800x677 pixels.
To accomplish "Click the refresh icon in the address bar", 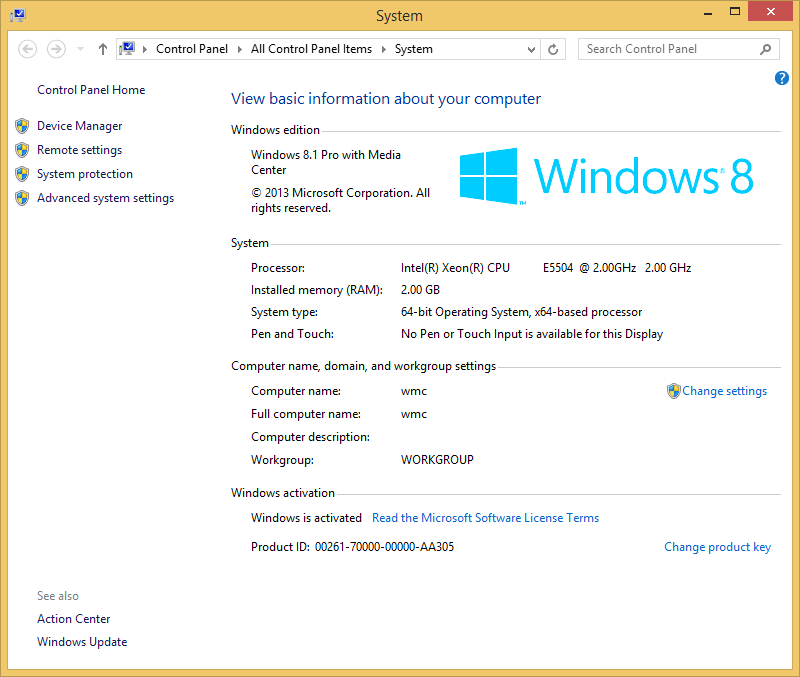I will [553, 48].
